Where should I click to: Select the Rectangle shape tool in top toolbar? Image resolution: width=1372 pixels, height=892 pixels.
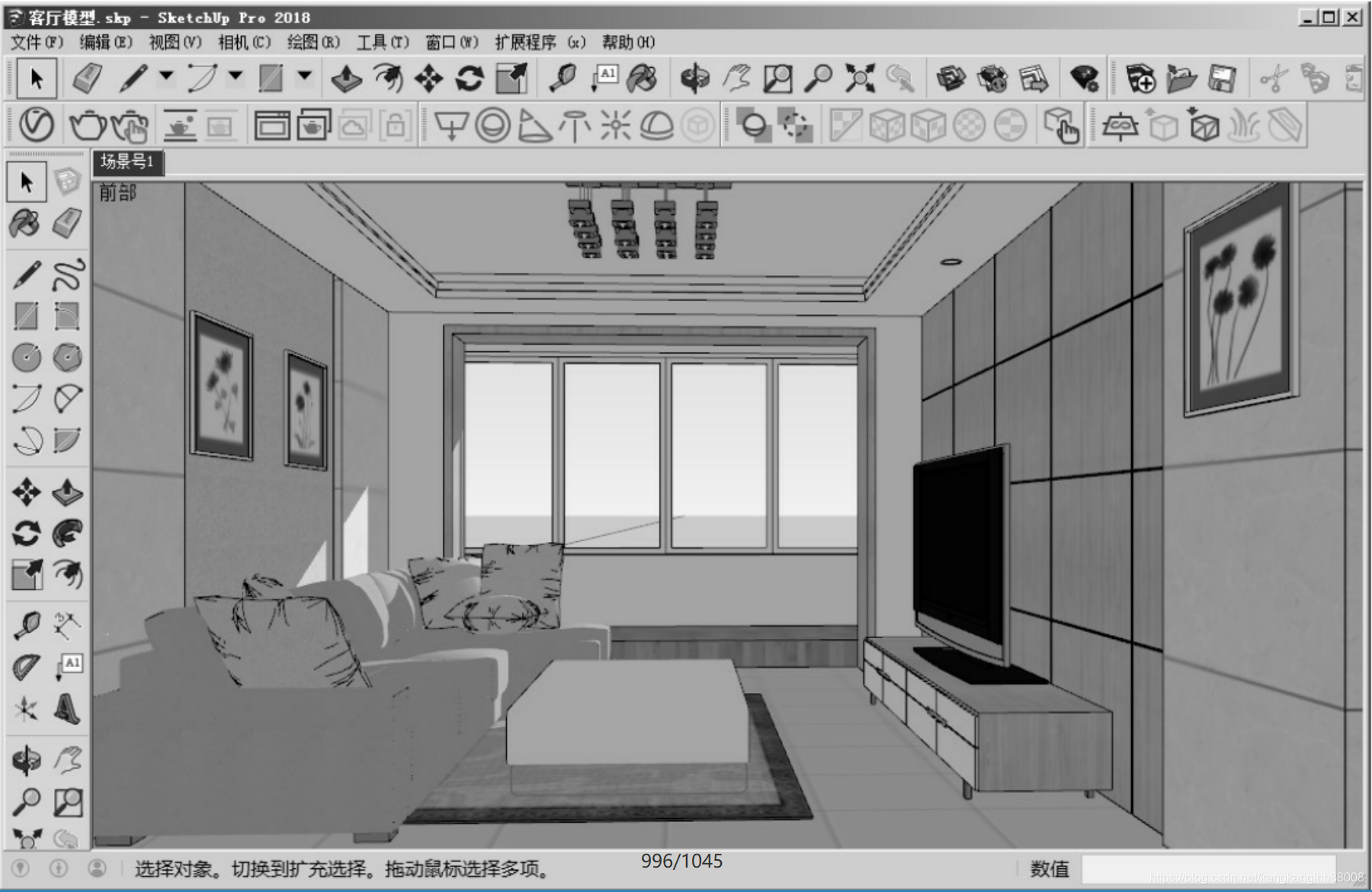271,79
